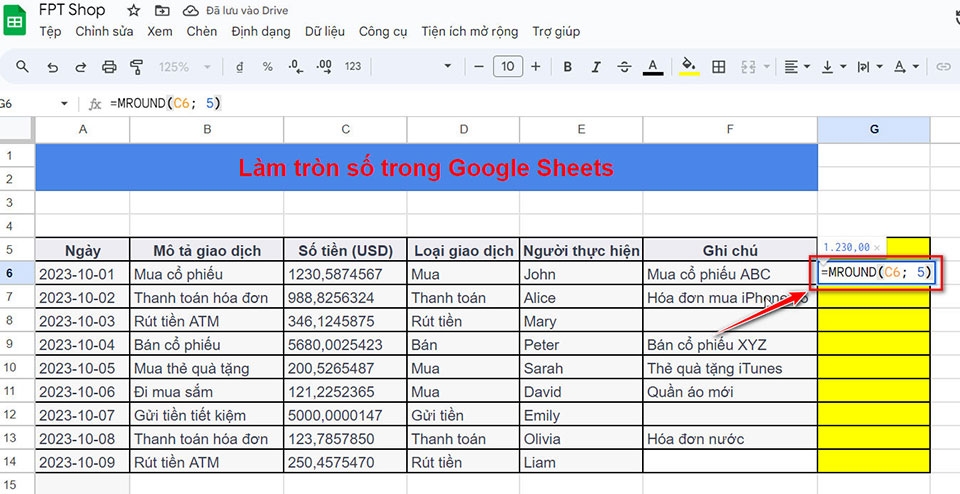
Task: Open the text wrapping dropdown
Action: point(870,67)
